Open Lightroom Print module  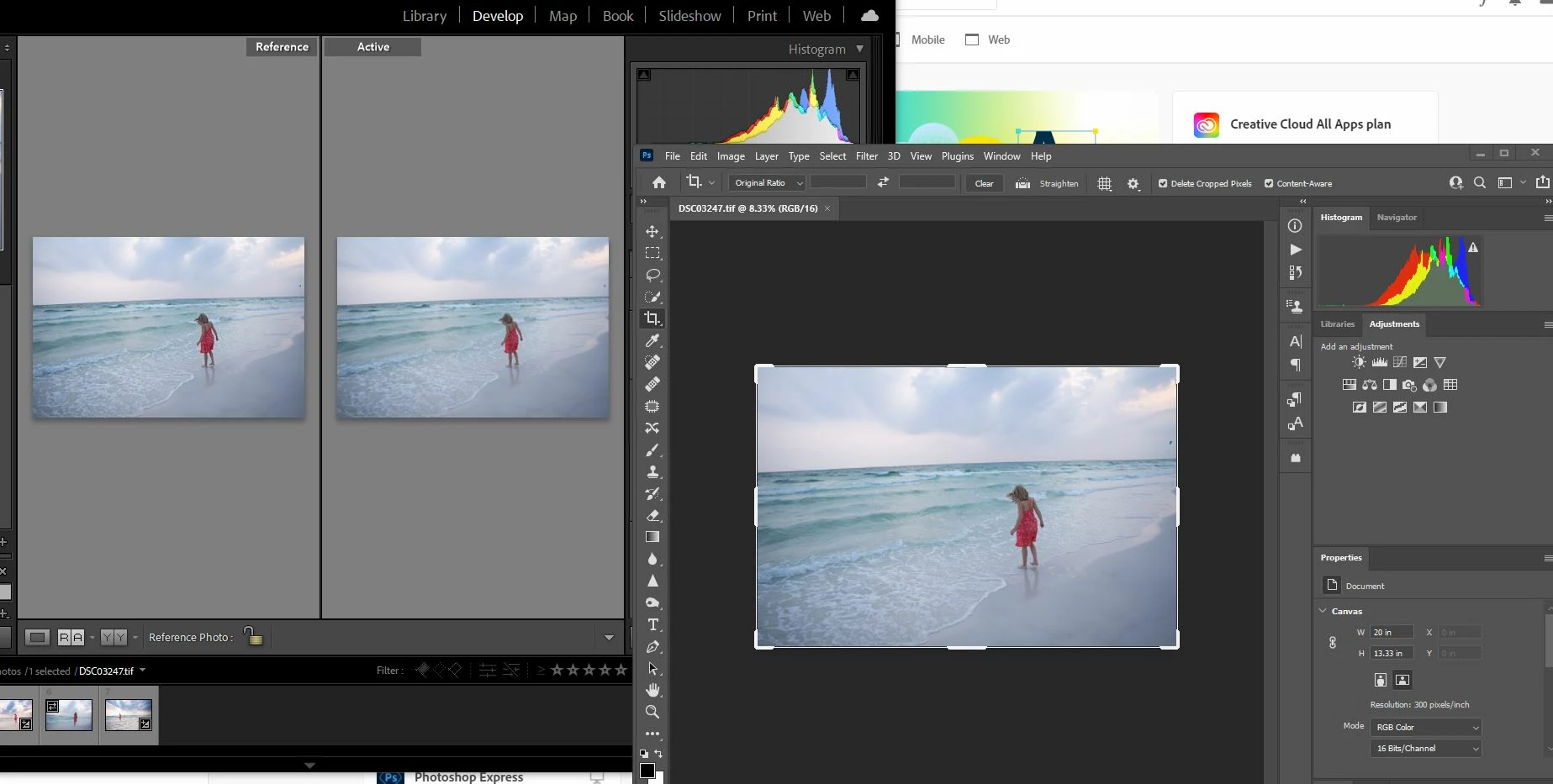point(762,16)
